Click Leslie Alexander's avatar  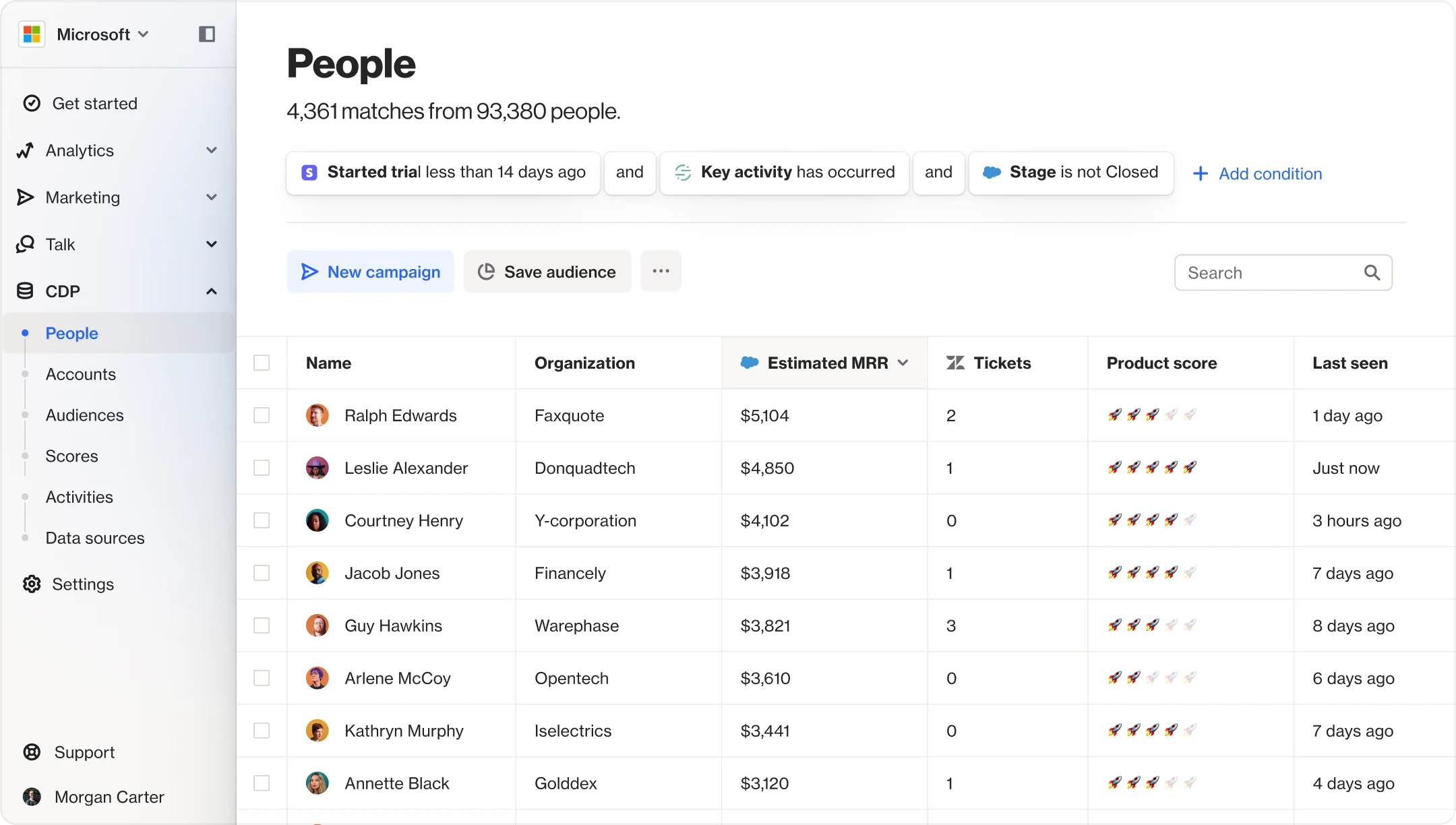click(x=317, y=468)
